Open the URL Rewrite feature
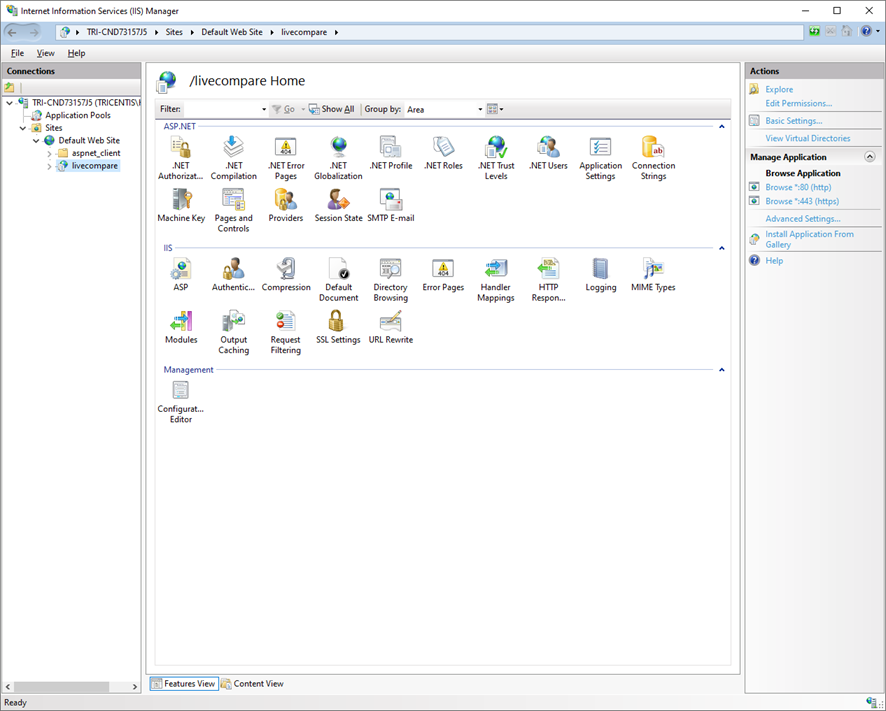 [390, 324]
